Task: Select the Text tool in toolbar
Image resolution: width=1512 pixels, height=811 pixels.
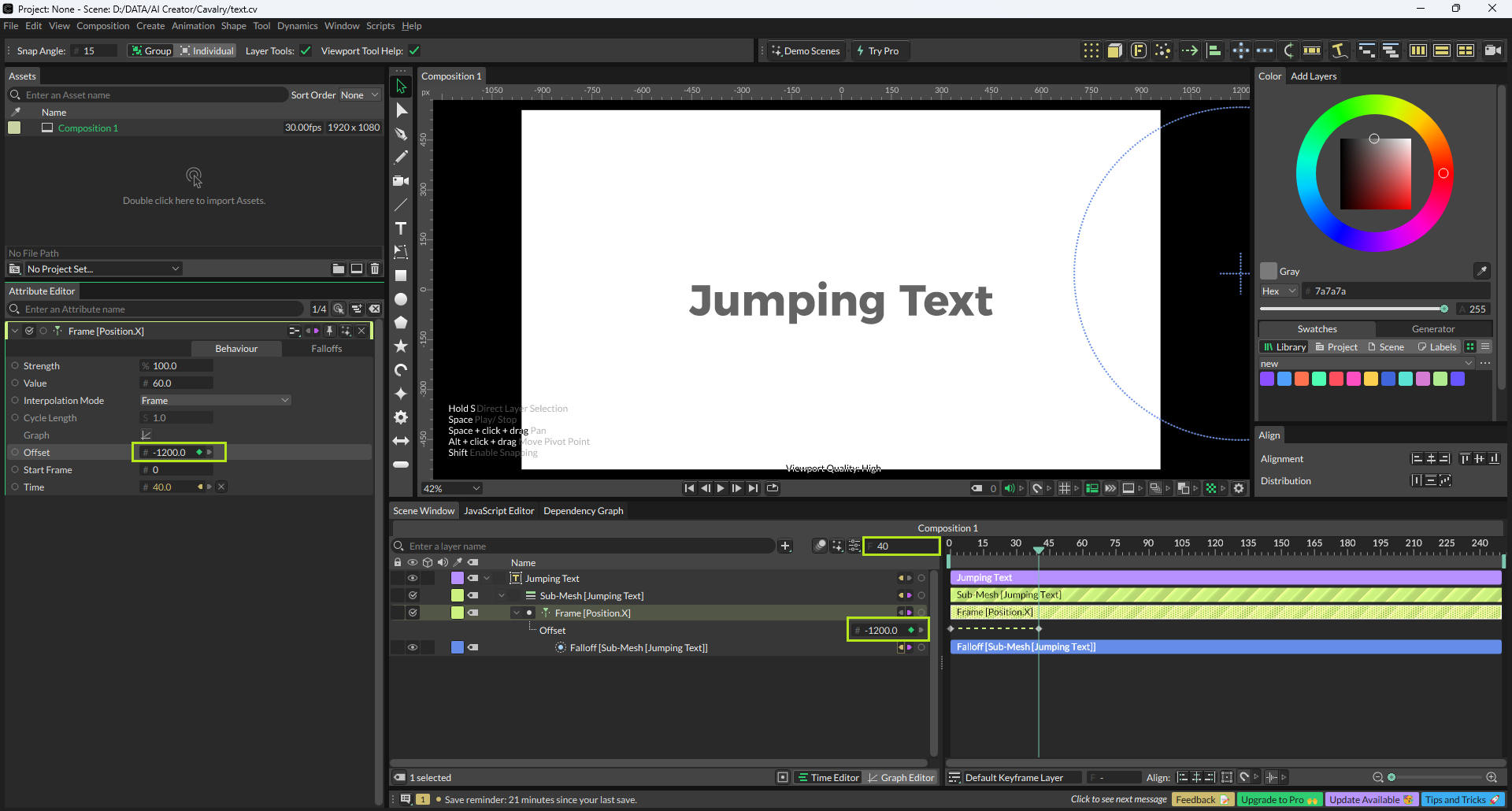Action: (x=401, y=228)
